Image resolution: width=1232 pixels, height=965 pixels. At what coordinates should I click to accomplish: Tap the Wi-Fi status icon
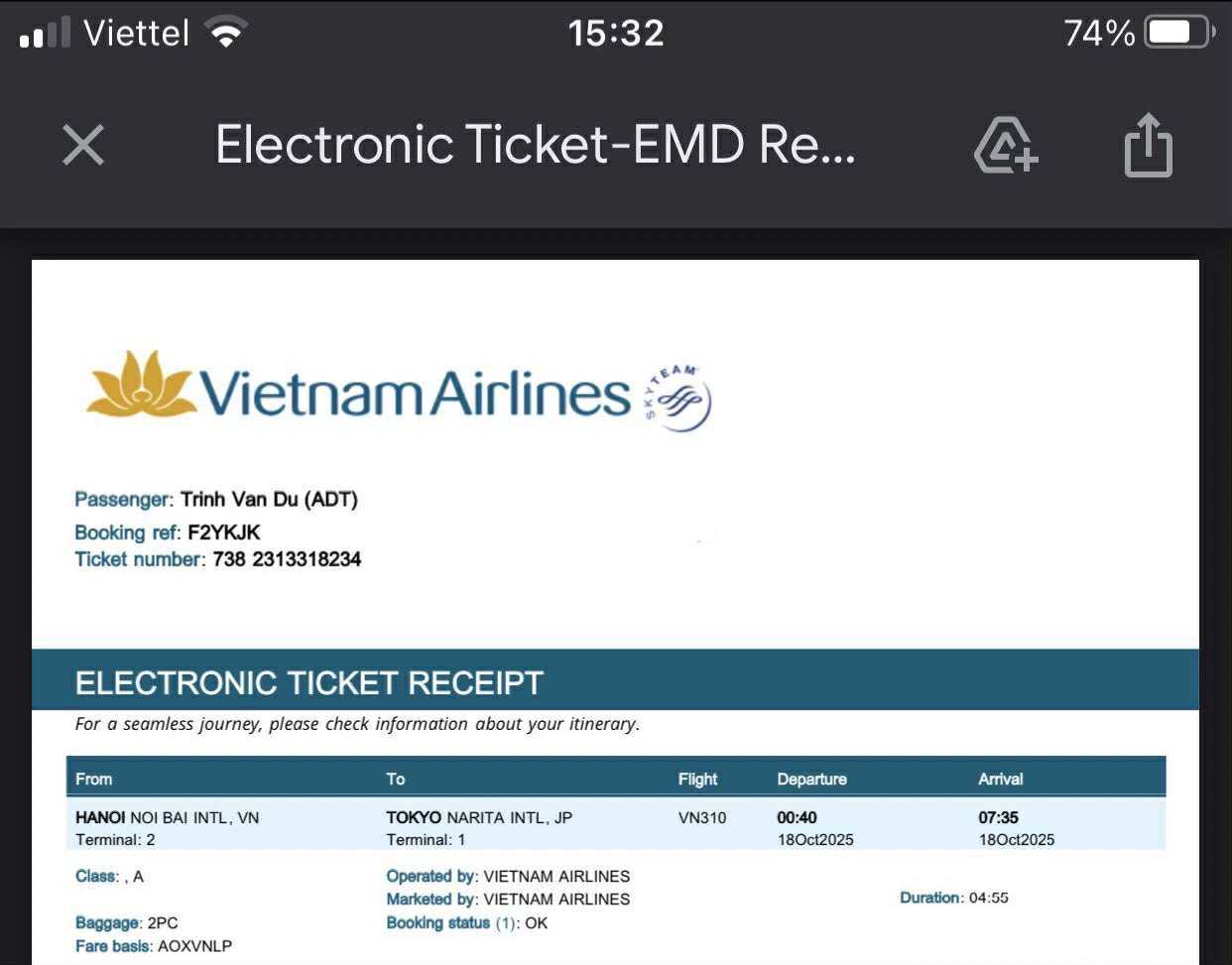(226, 33)
